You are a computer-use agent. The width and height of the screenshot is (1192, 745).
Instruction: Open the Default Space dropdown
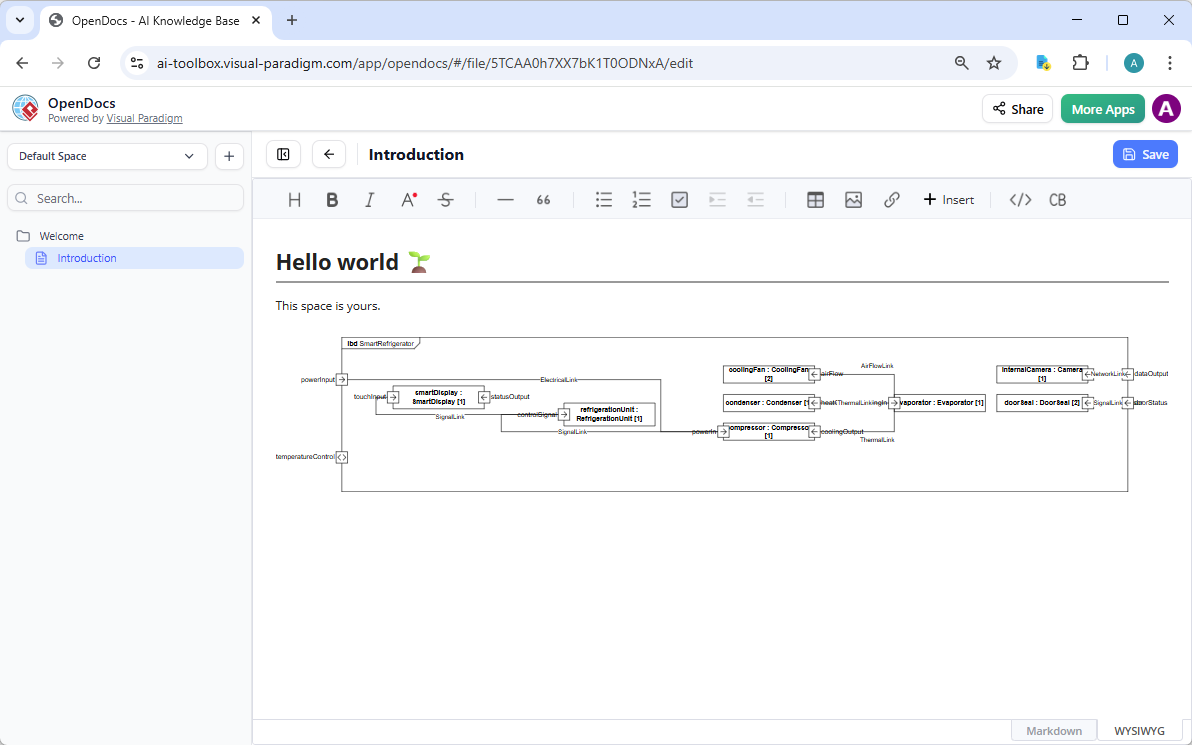(x=106, y=156)
